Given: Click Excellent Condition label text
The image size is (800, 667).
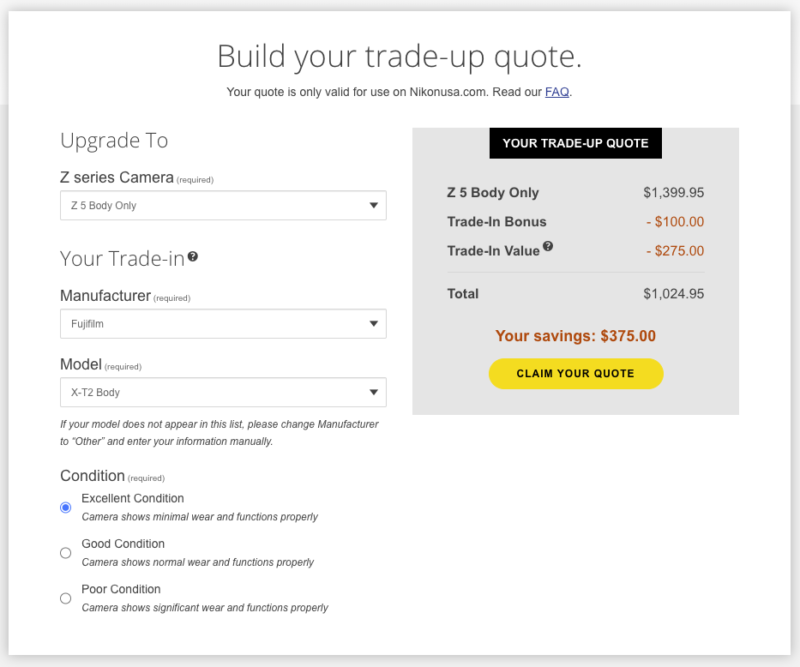Looking at the screenshot, I should [133, 498].
